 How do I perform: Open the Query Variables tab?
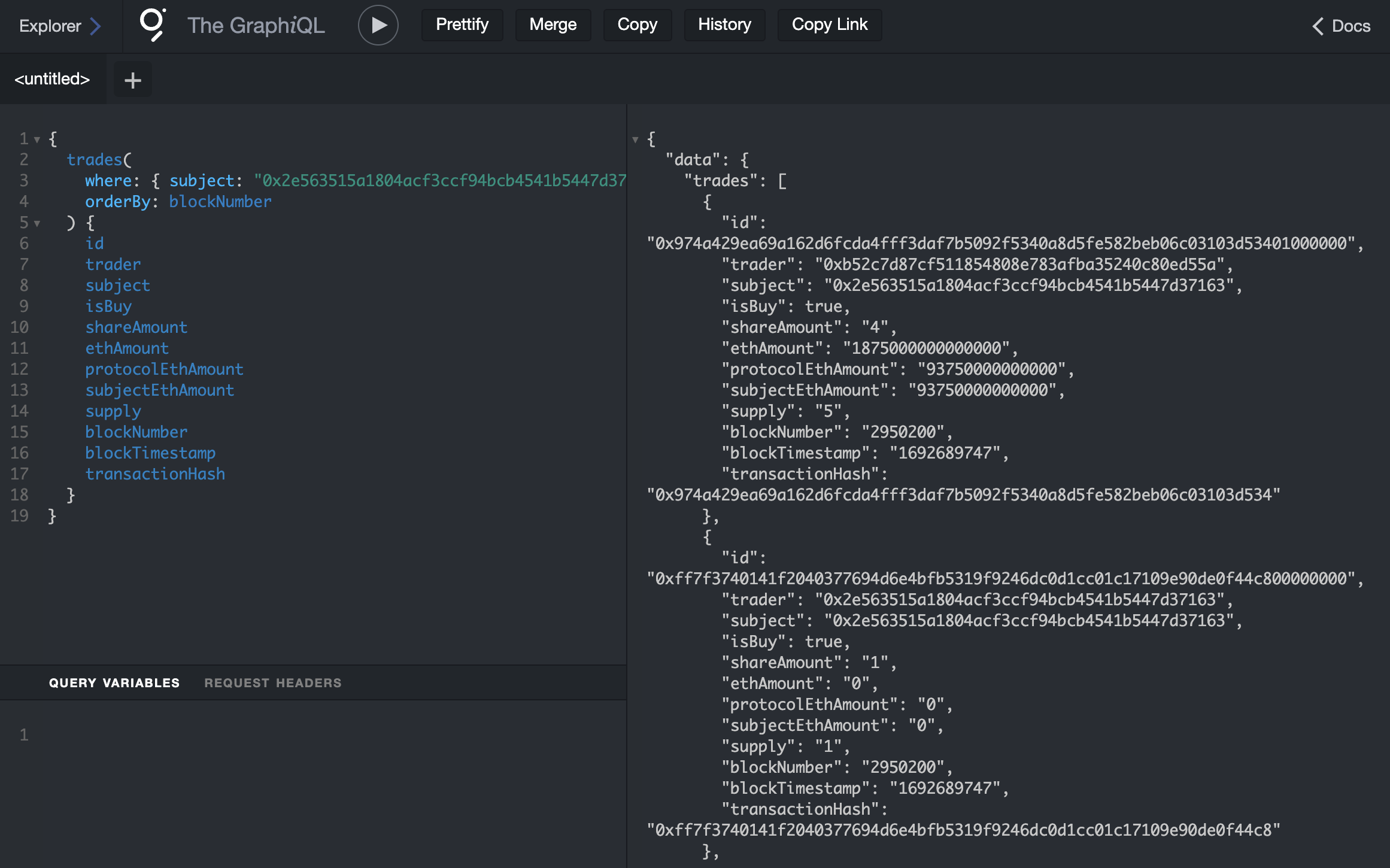114,683
